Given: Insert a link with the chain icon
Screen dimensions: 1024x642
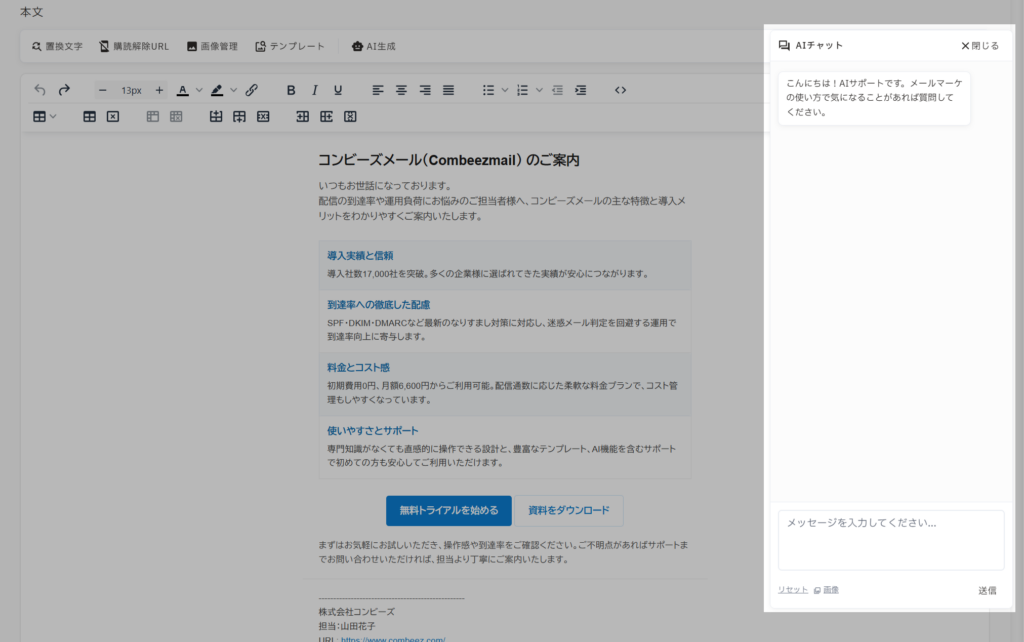Looking at the screenshot, I should click(252, 90).
